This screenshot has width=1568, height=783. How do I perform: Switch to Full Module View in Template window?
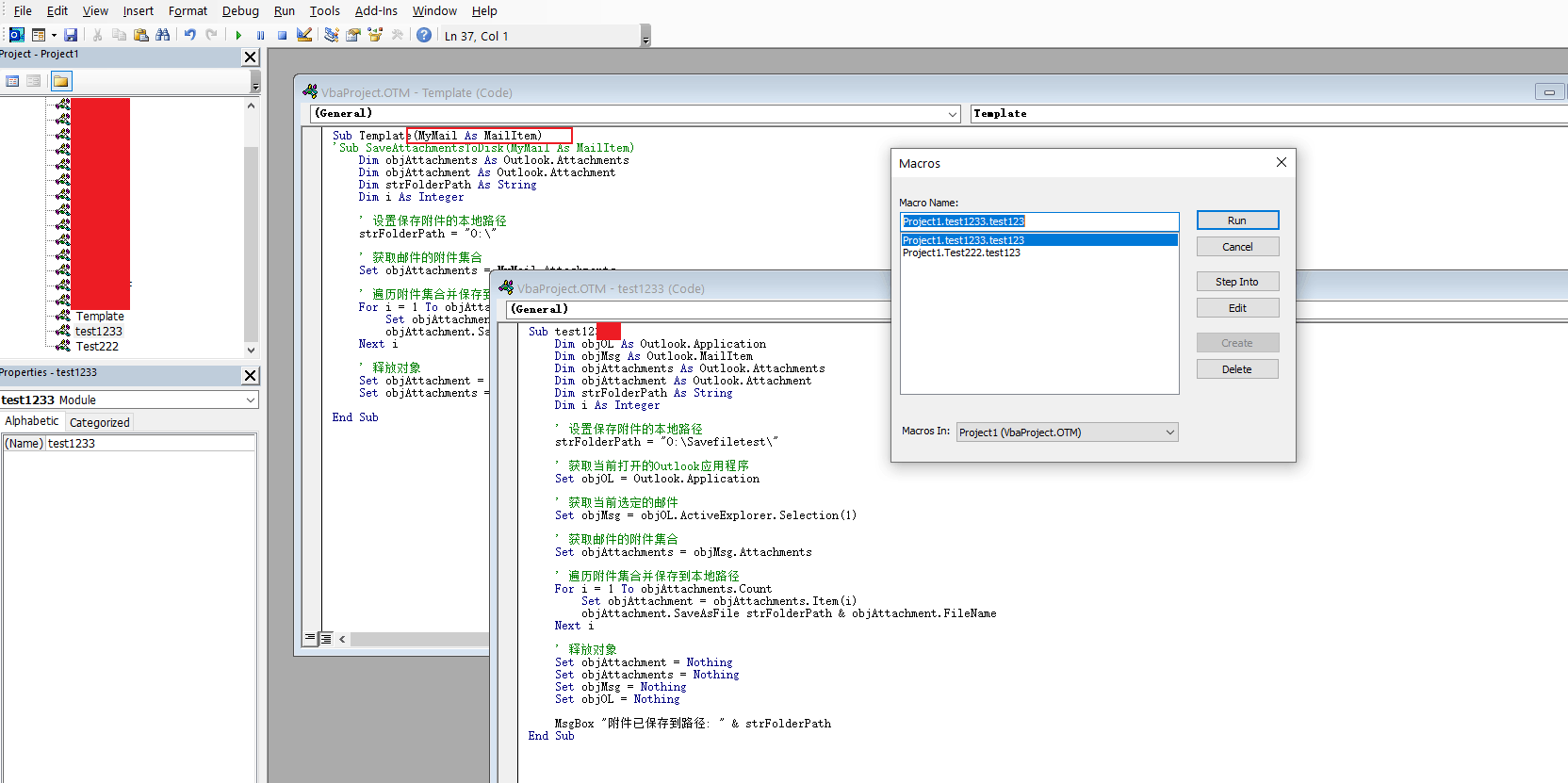325,638
